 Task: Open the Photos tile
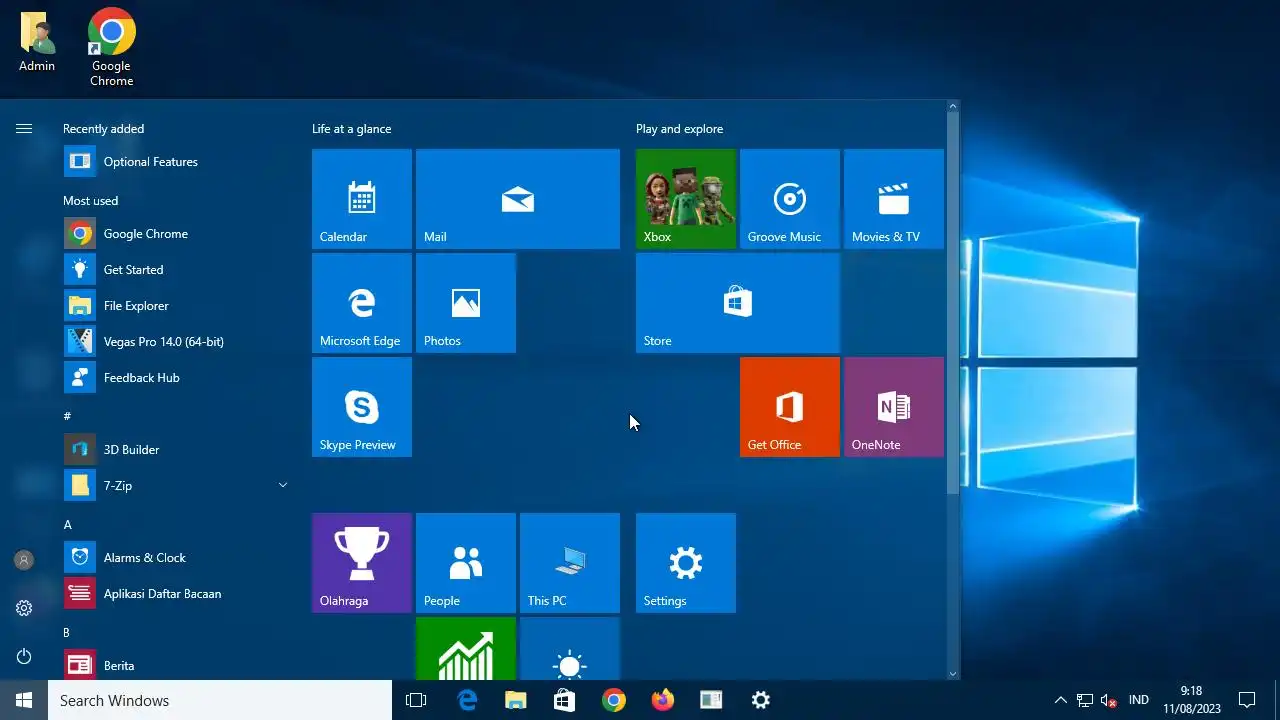[x=466, y=303]
